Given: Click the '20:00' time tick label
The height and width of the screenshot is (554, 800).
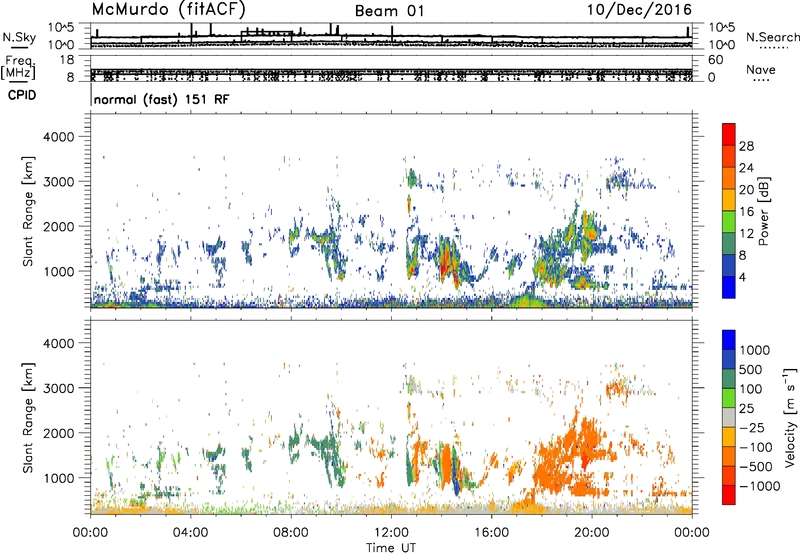Looking at the screenshot, I should pos(592,533).
